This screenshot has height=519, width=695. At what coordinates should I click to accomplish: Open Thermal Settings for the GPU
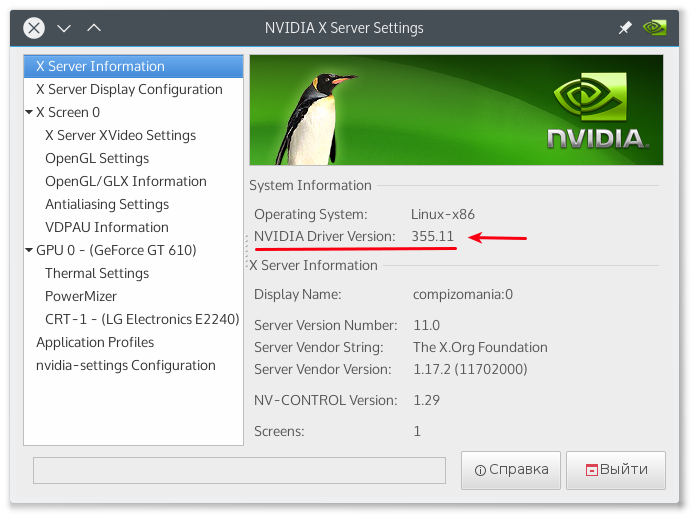pyautogui.click(x=97, y=274)
